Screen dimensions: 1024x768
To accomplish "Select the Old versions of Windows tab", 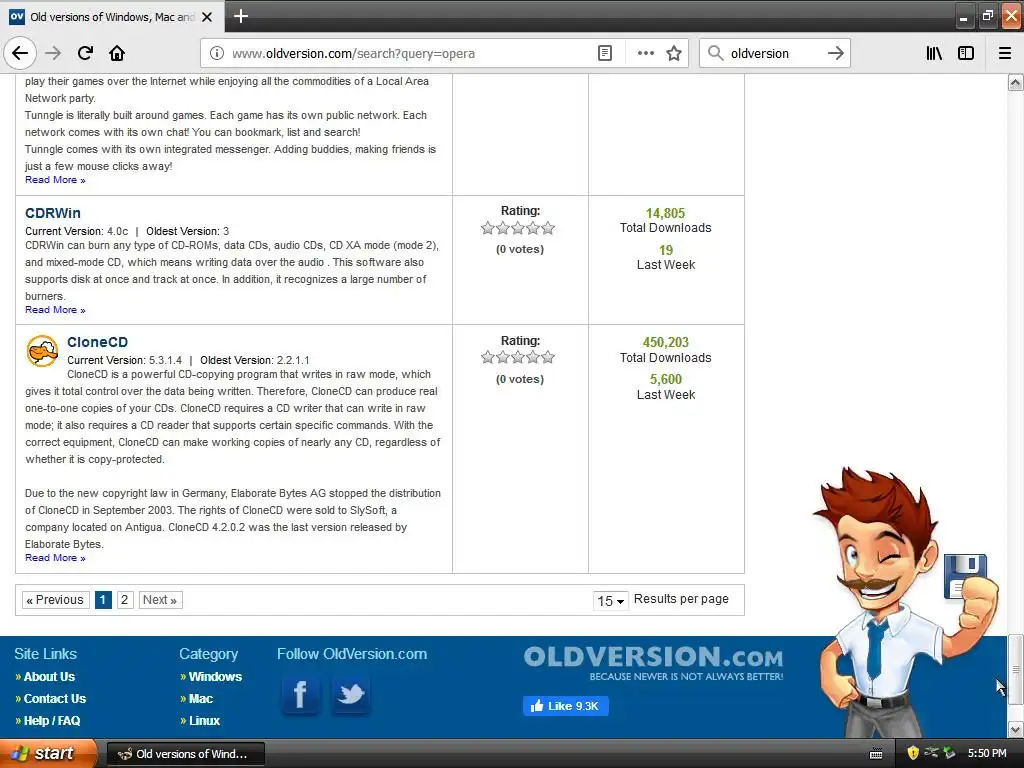I will pyautogui.click(x=112, y=17).
